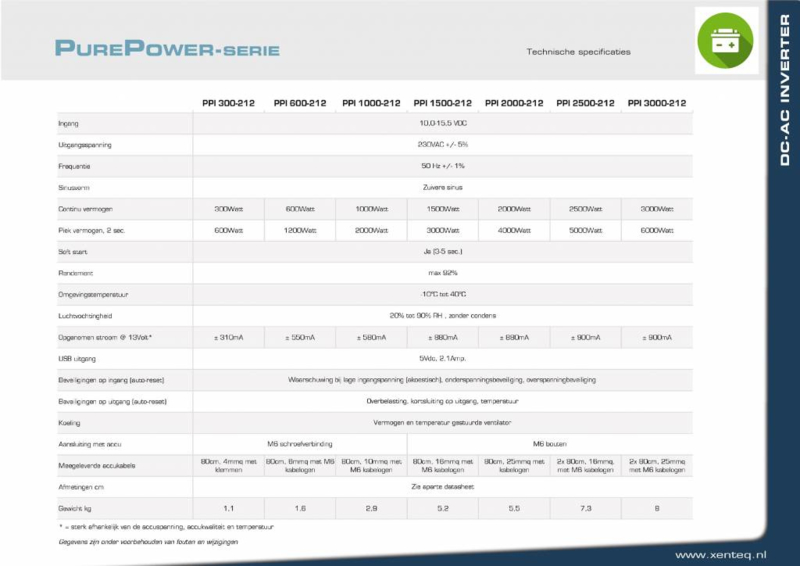Select the 'max 92%' efficiency value
The image size is (800, 566).
pyautogui.click(x=443, y=273)
